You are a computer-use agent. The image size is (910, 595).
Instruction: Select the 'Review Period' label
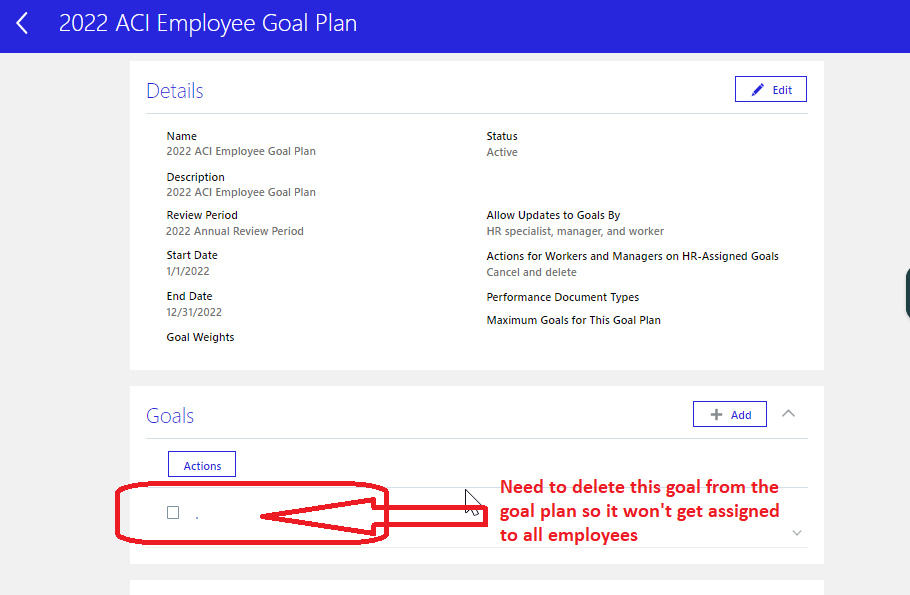tap(202, 215)
